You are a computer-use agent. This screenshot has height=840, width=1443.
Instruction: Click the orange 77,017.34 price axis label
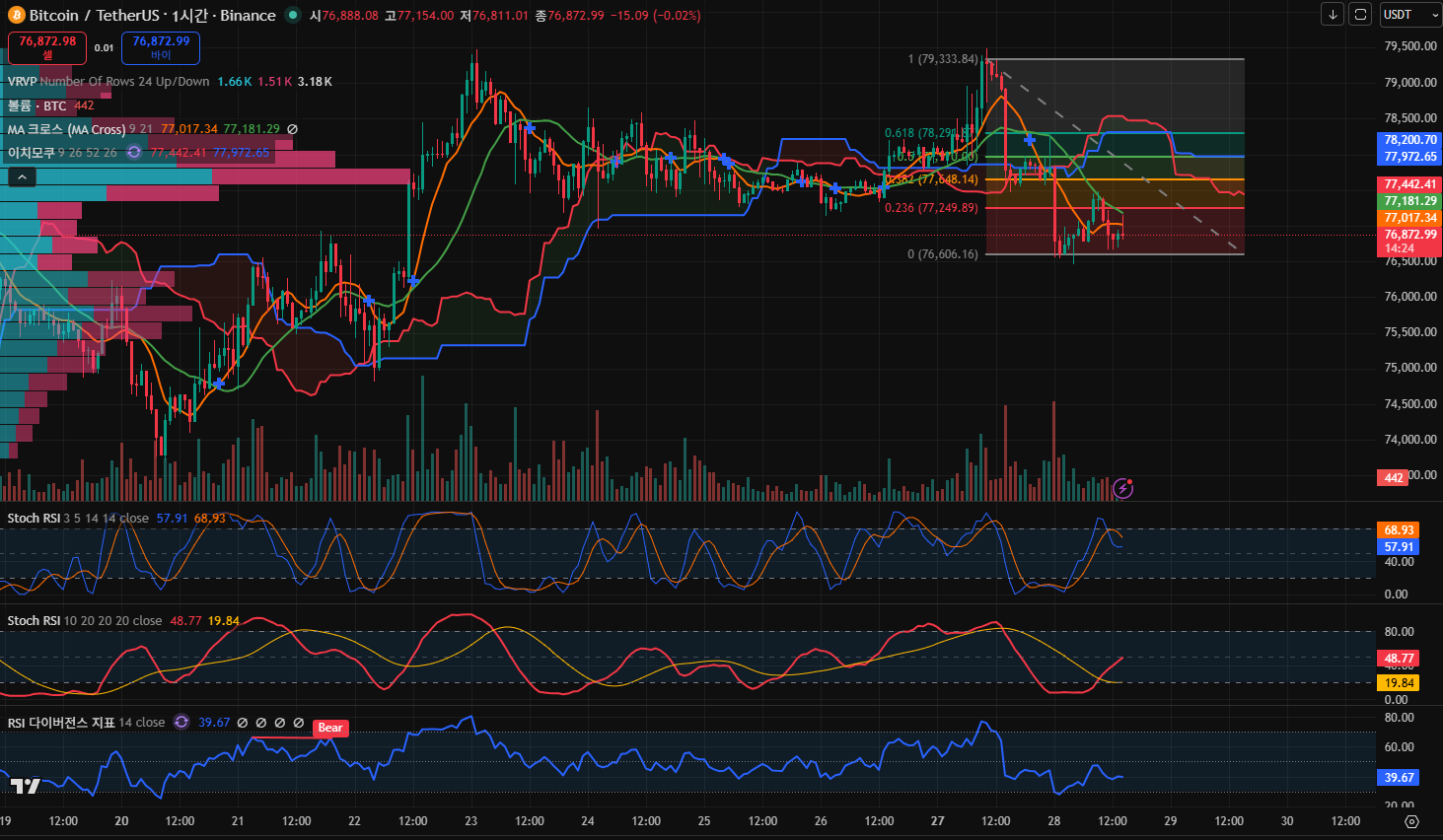[1410, 218]
